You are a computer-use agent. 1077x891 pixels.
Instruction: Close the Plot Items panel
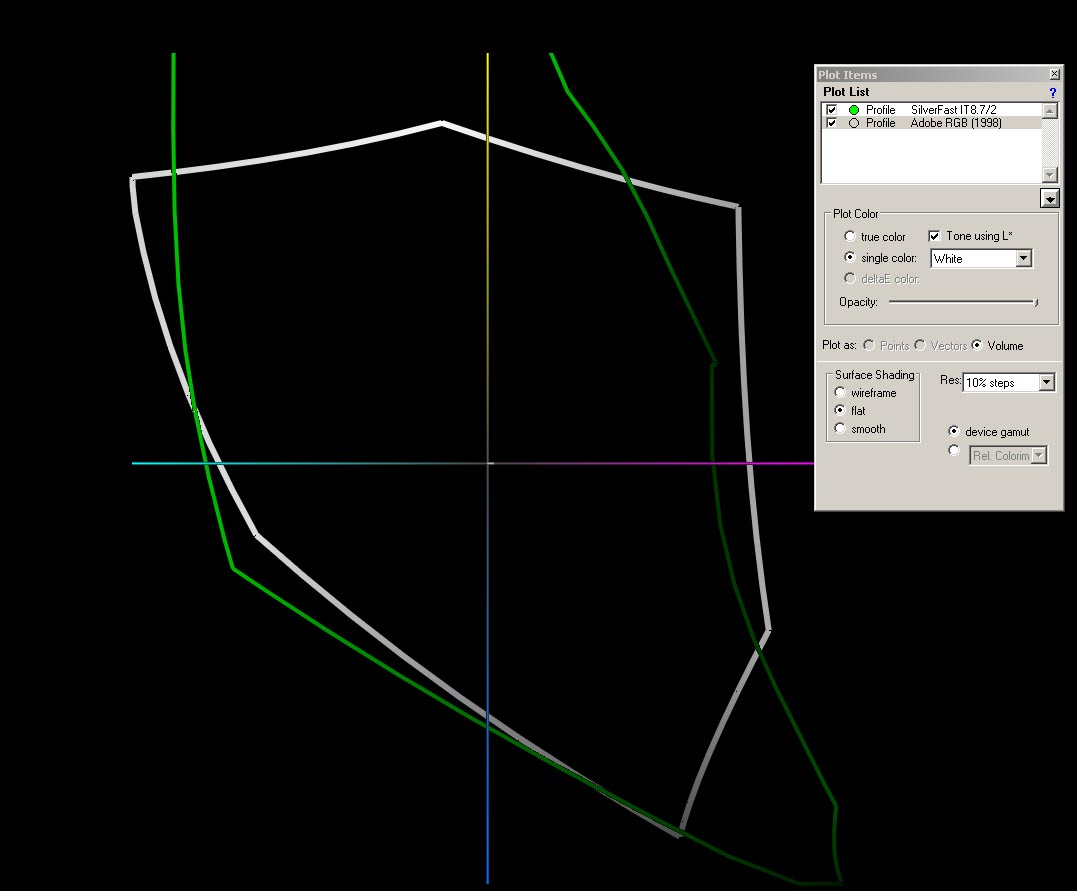coord(1054,74)
